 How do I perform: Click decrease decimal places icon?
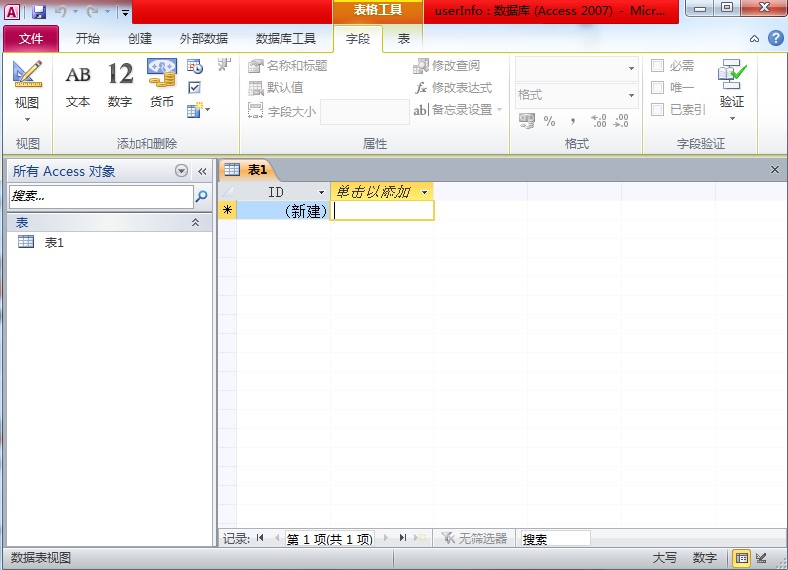[621, 121]
